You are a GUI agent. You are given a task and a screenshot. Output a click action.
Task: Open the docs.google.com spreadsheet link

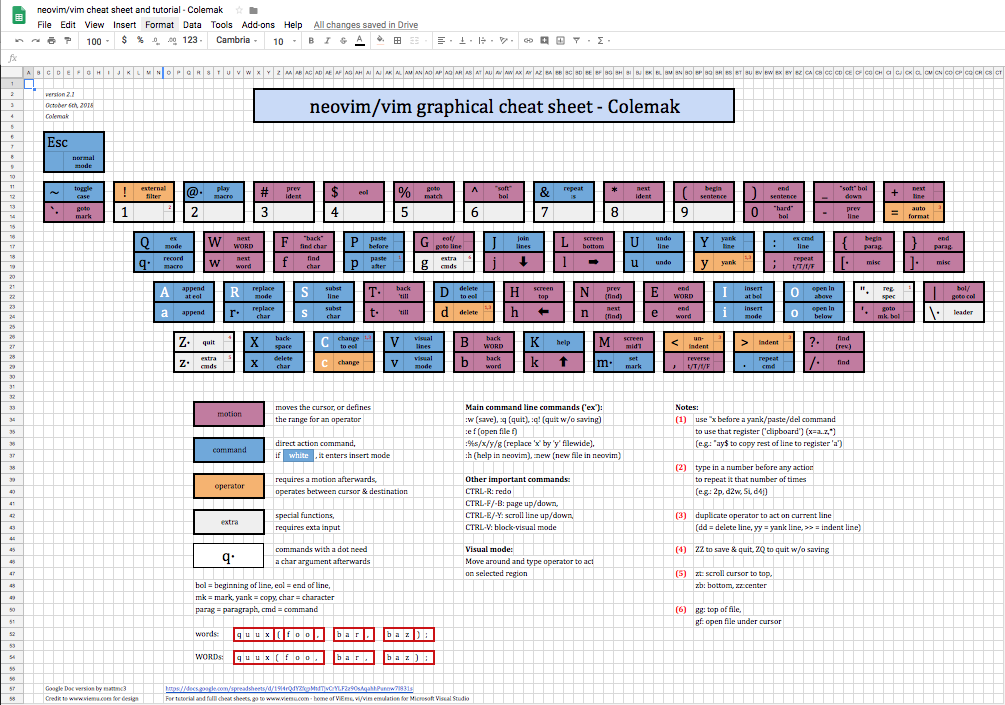point(289,688)
